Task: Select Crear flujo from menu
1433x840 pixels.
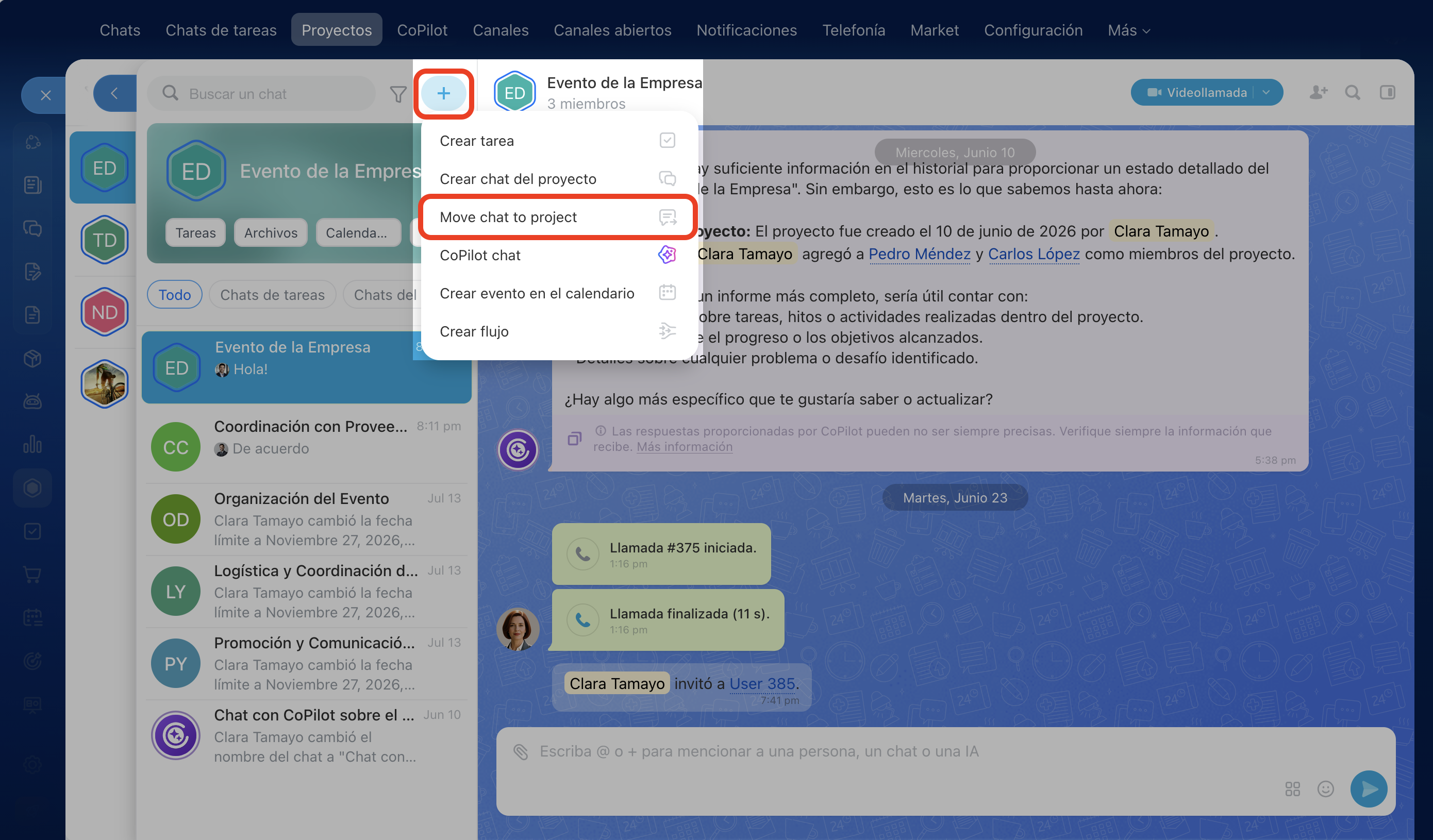Action: (x=558, y=331)
